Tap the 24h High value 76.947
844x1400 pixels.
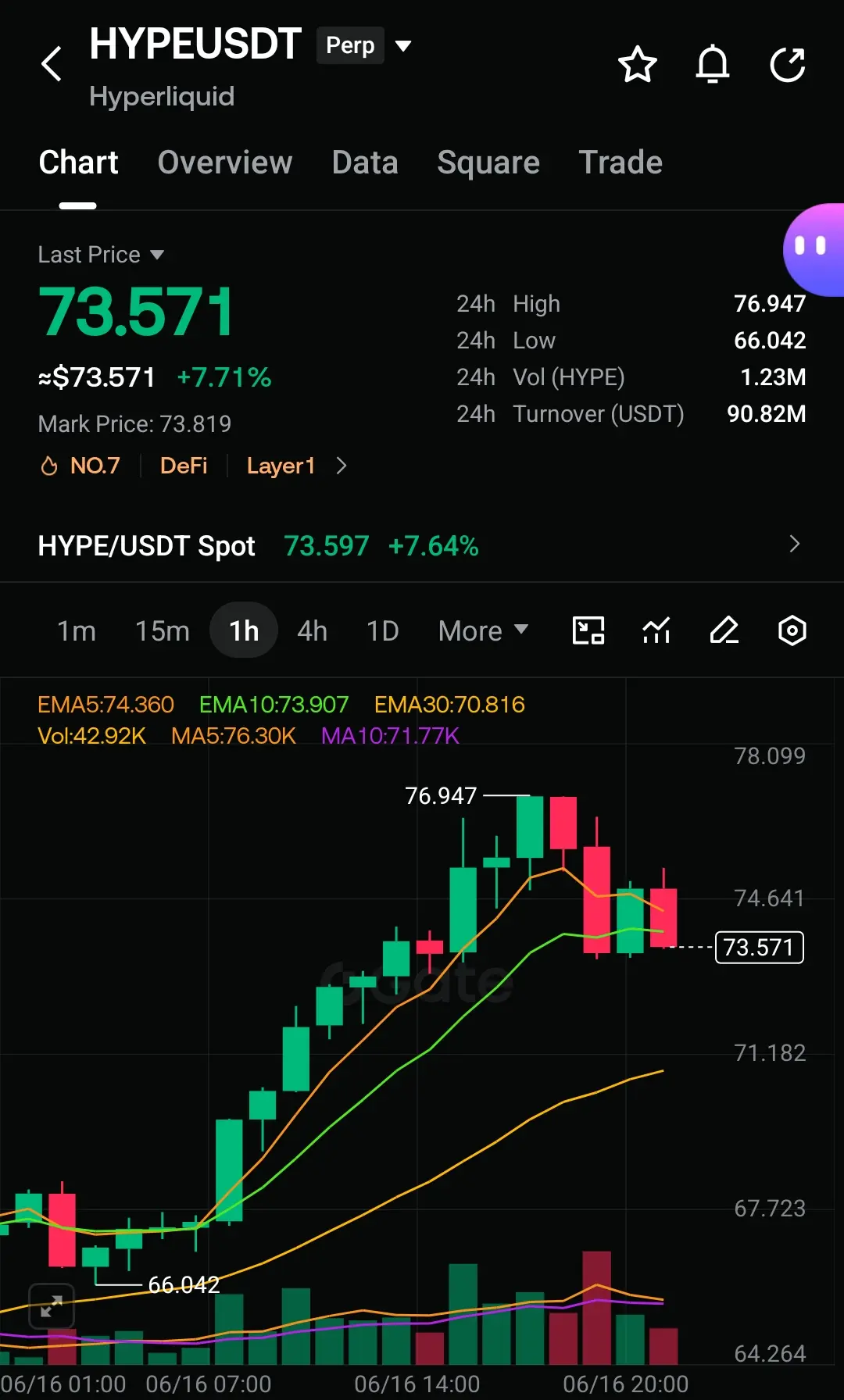pyautogui.click(x=770, y=304)
